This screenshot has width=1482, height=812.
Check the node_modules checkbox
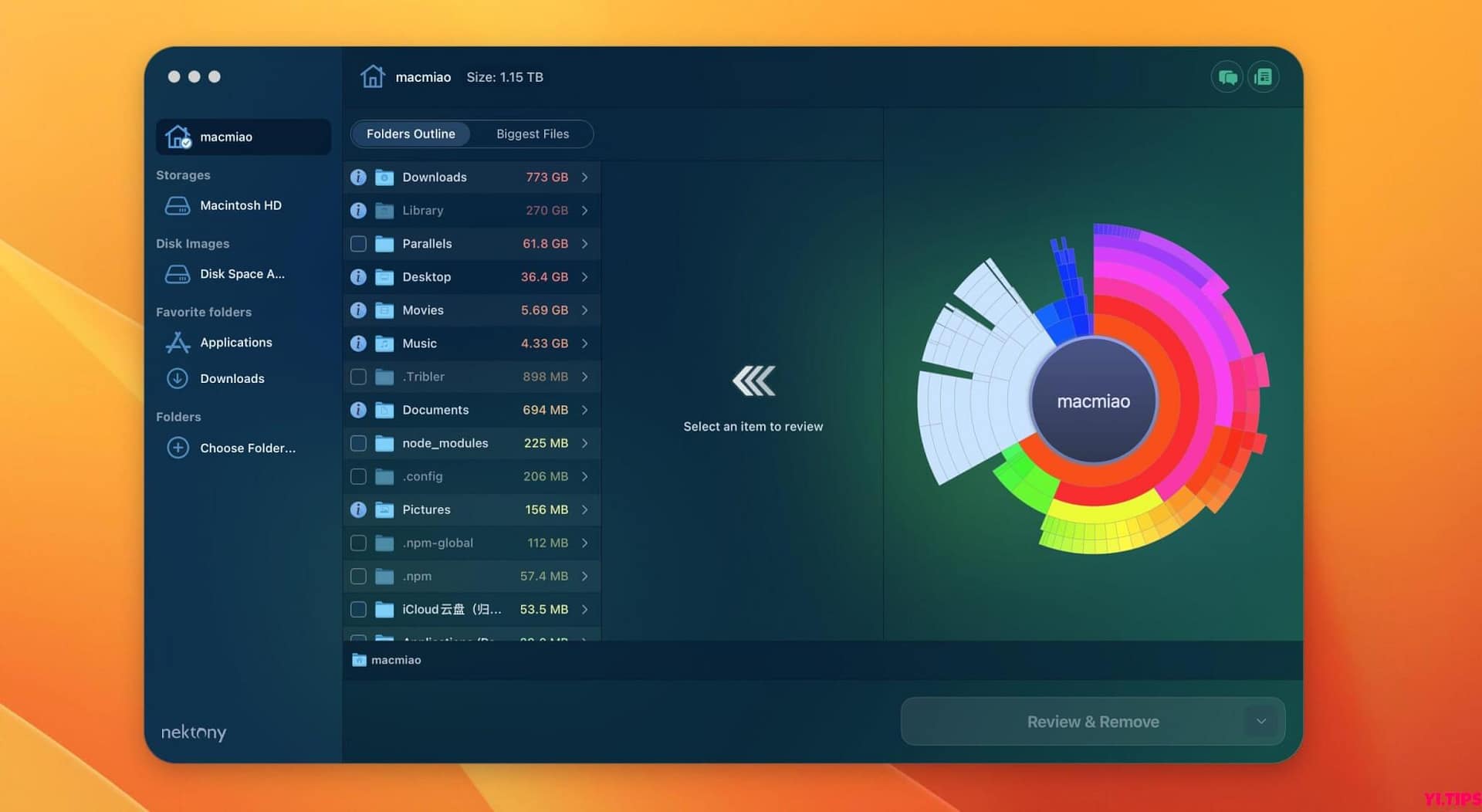point(358,443)
